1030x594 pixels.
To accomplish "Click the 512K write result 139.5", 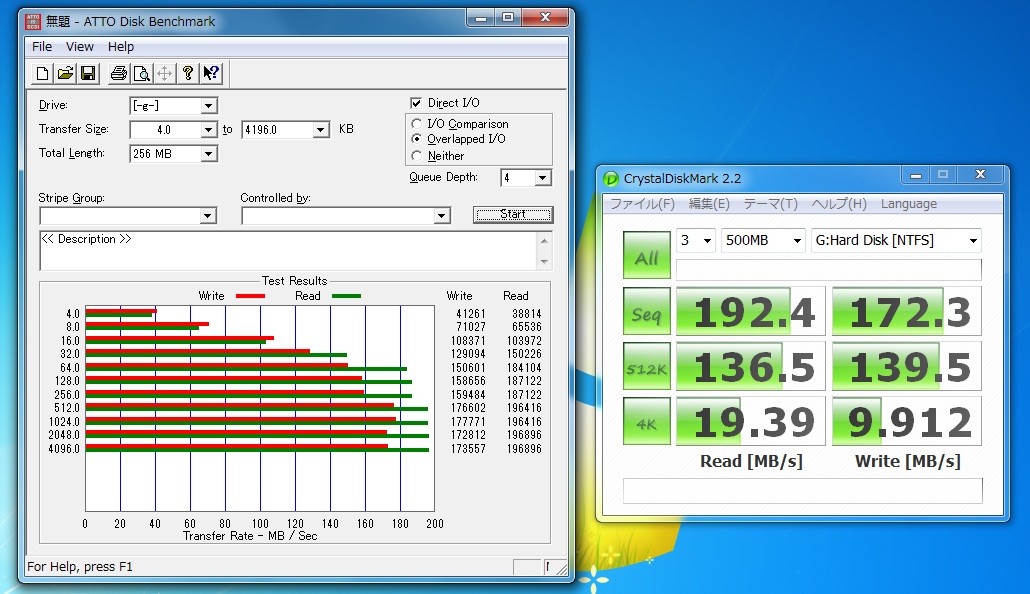I will (907, 367).
